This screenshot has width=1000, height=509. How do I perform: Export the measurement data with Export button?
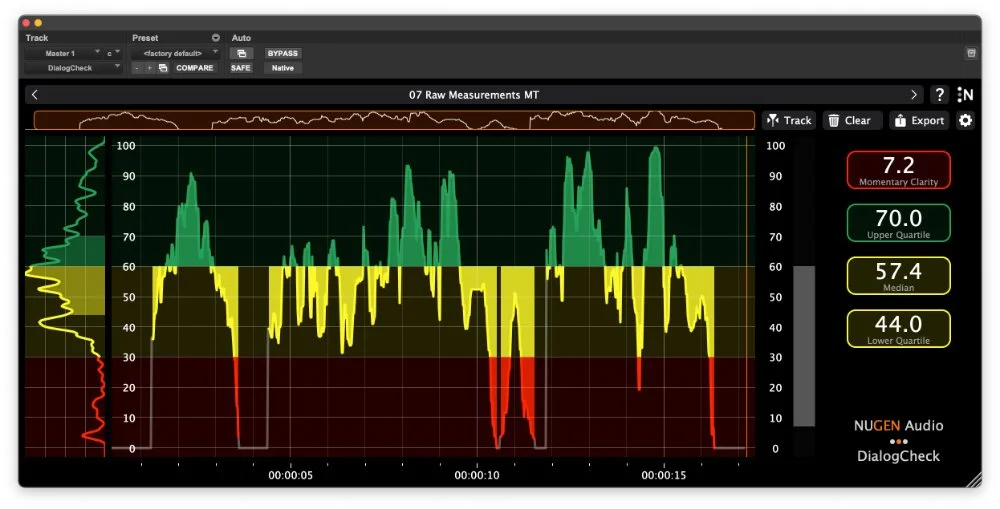pyautogui.click(x=919, y=120)
